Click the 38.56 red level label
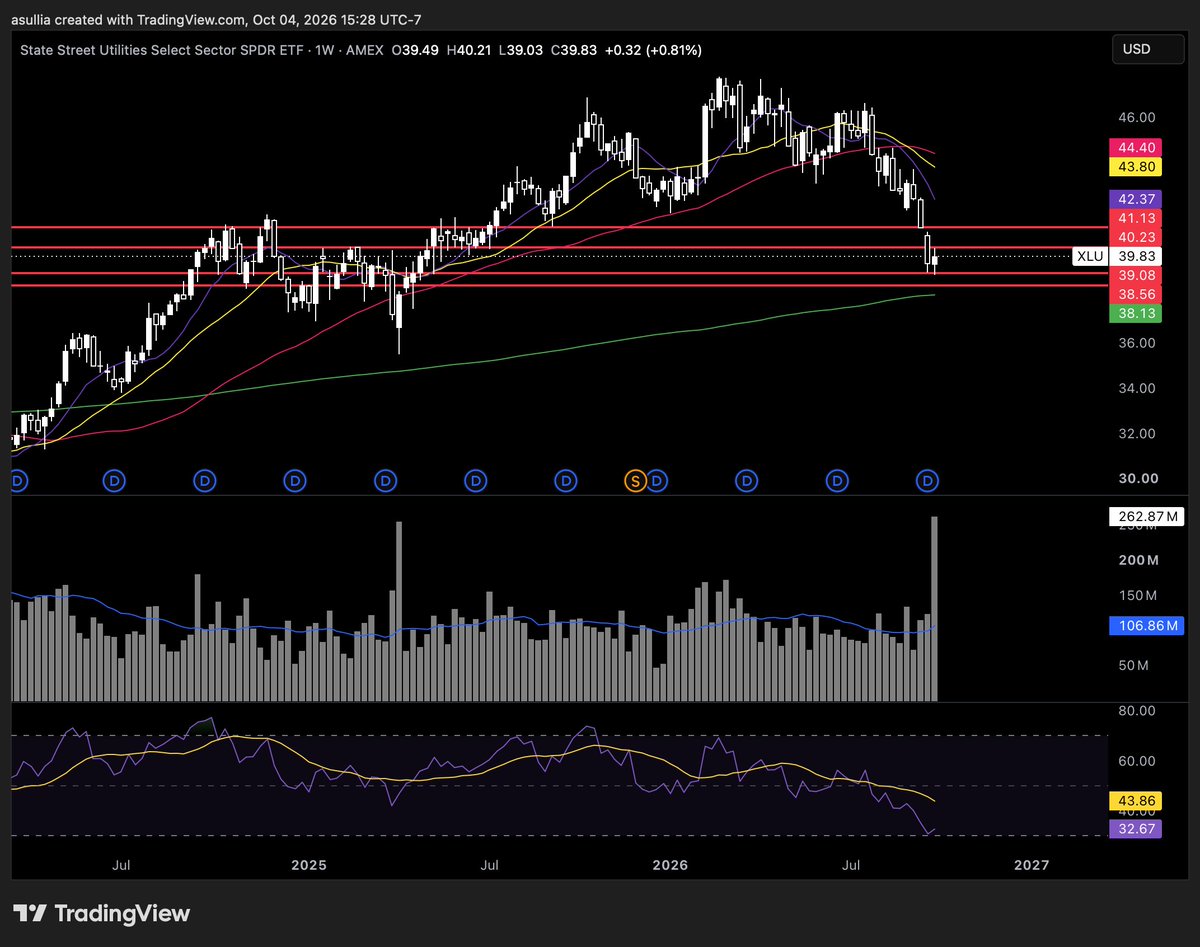The width and height of the screenshot is (1200, 947). pos(1135,294)
